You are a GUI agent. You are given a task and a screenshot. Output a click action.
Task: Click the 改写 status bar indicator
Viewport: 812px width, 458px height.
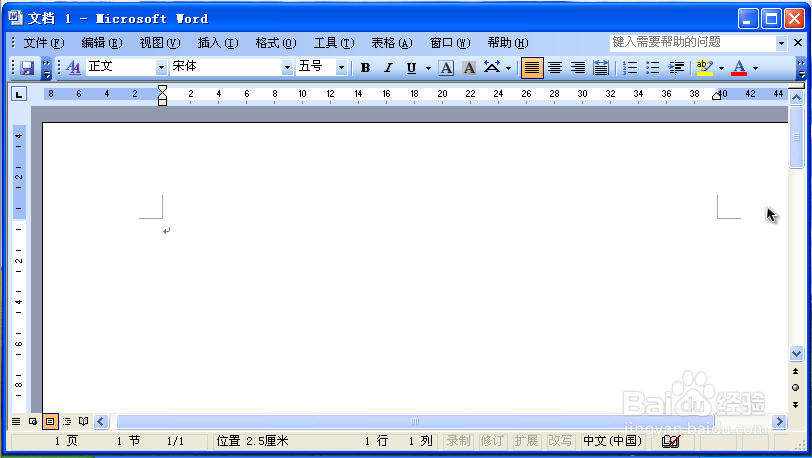(560, 441)
